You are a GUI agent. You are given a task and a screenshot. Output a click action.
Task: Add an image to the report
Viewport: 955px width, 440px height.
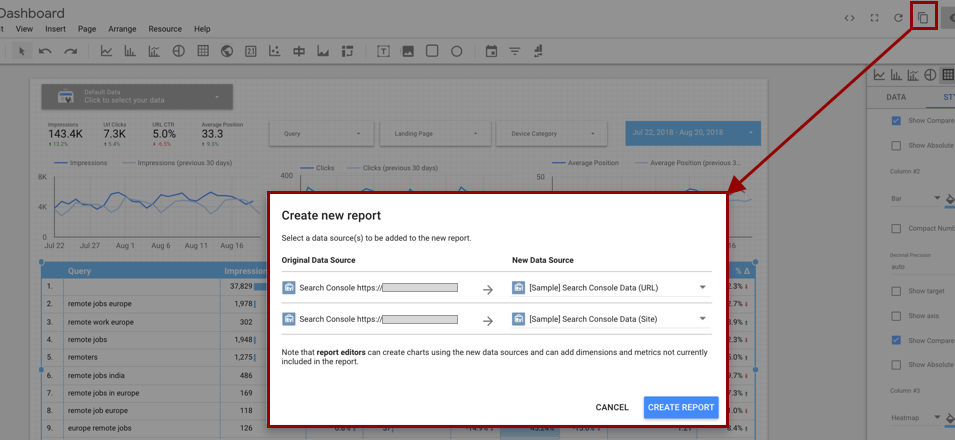[407, 51]
